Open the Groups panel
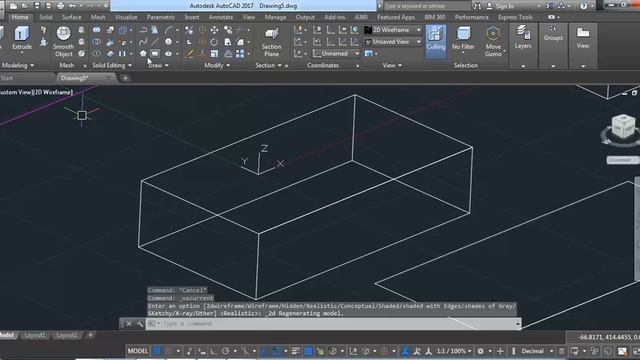This screenshot has width=640, height=360. coord(553,34)
